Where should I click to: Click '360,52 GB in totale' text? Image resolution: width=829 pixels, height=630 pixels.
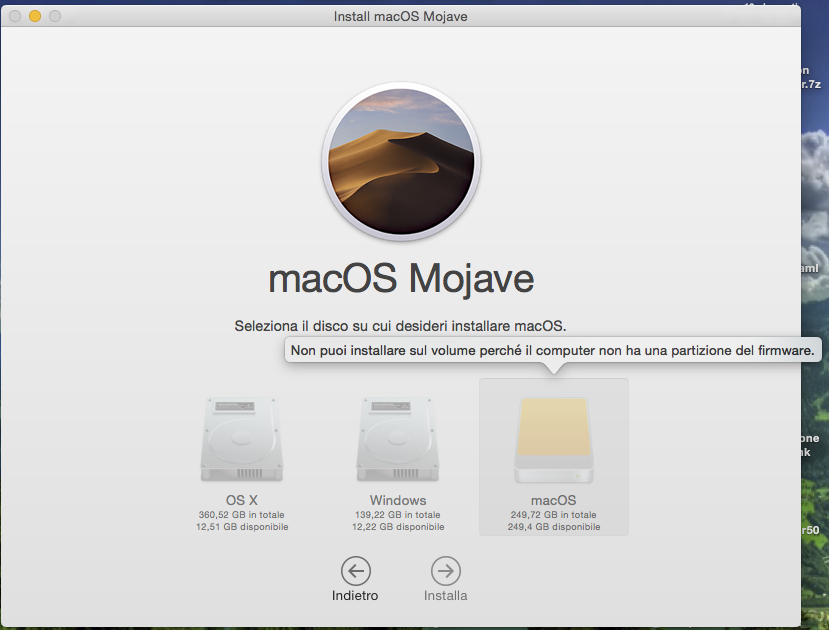[x=242, y=515]
